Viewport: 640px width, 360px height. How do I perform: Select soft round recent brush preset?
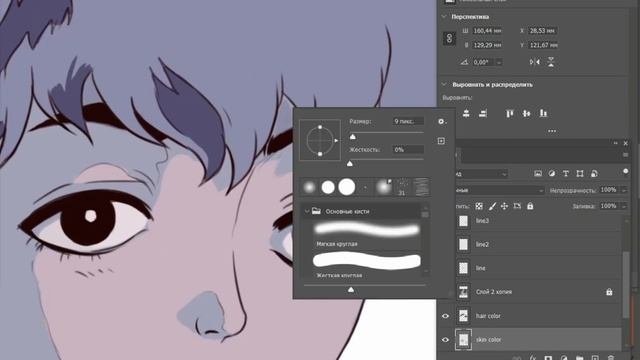tap(310, 187)
